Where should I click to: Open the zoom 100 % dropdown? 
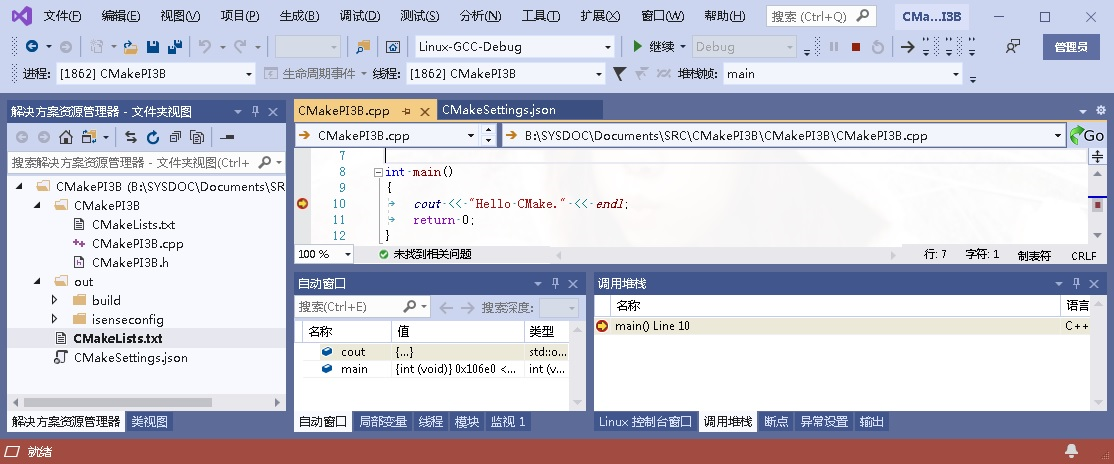click(x=348, y=254)
